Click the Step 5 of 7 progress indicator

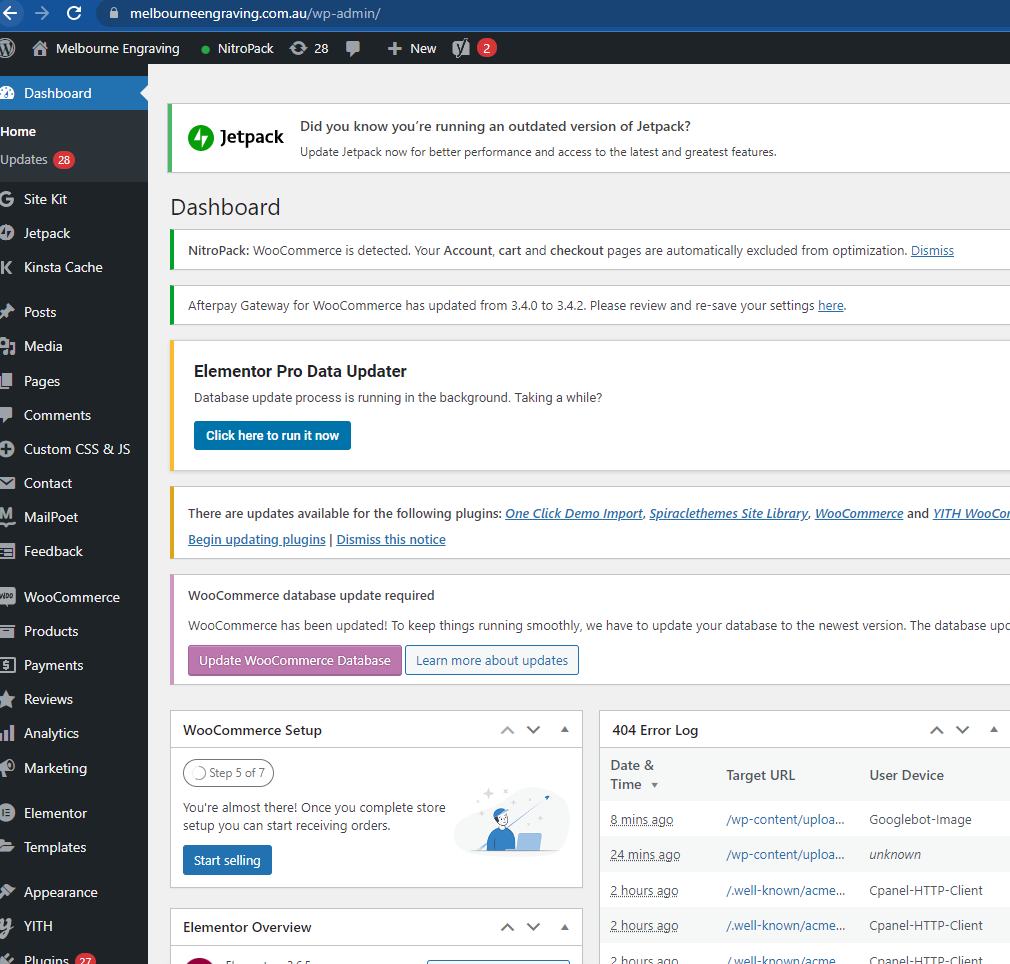(x=228, y=773)
